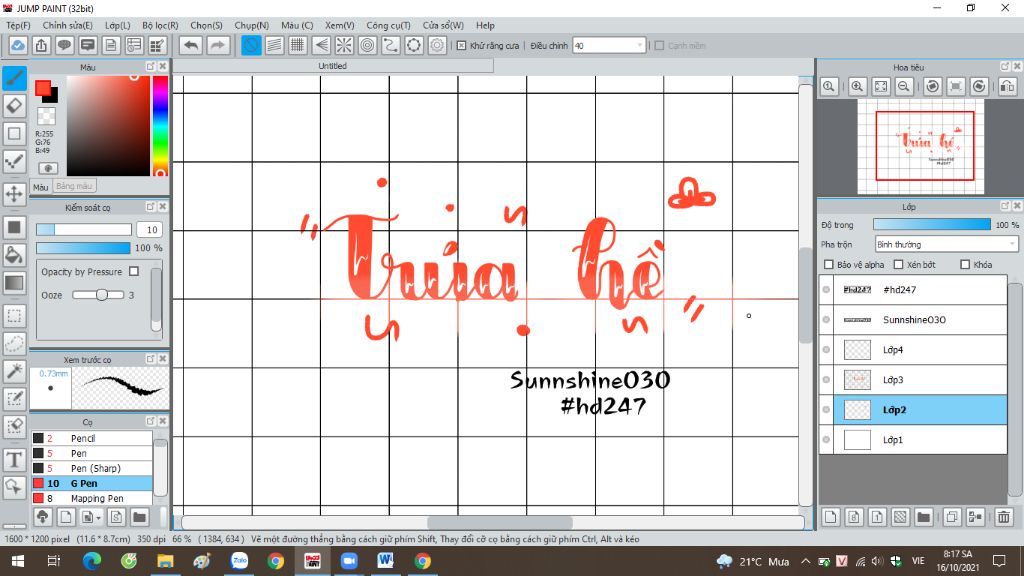Toggle visibility of Sunnshine030 layer

(826, 319)
